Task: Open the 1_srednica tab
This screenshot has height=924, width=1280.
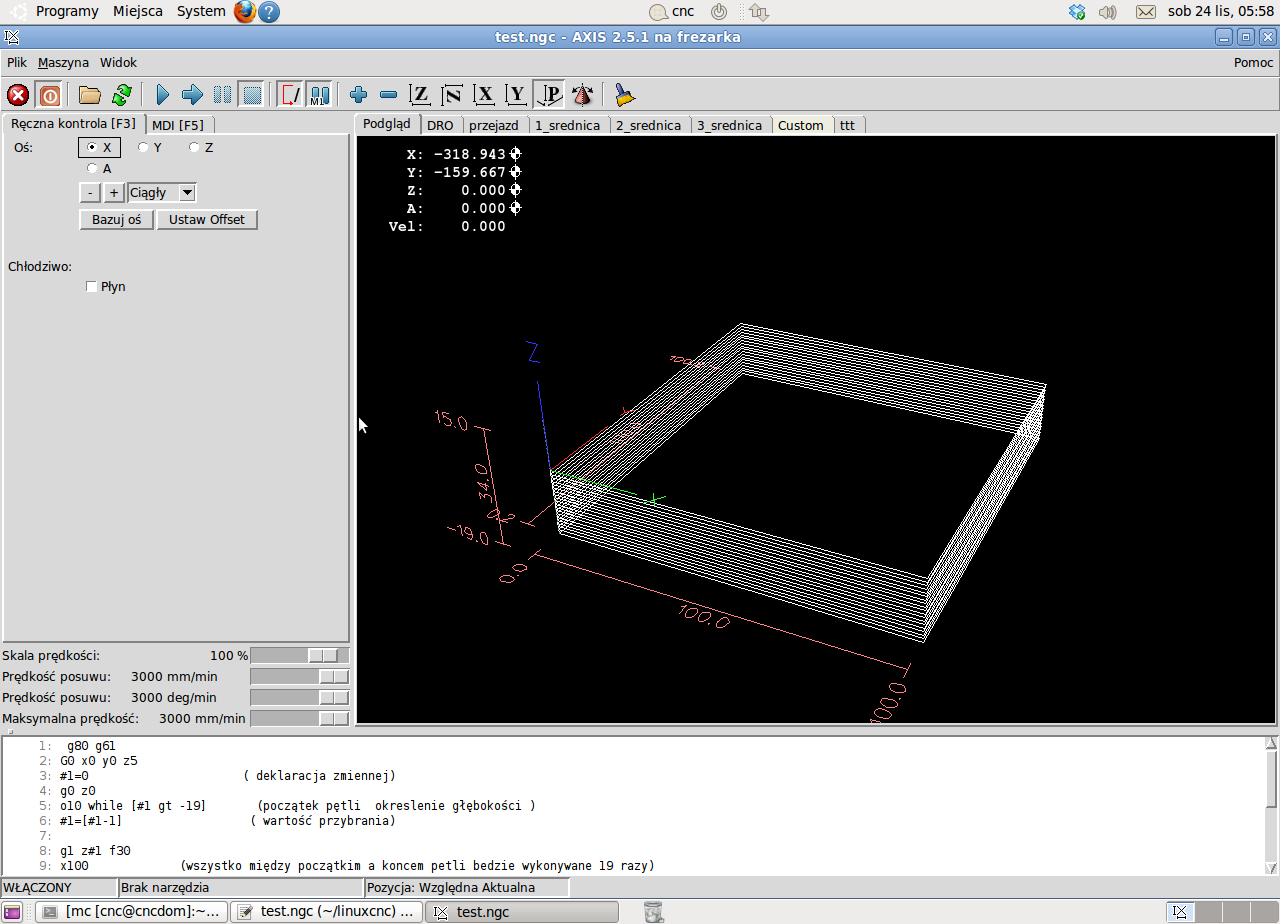Action: [x=568, y=125]
